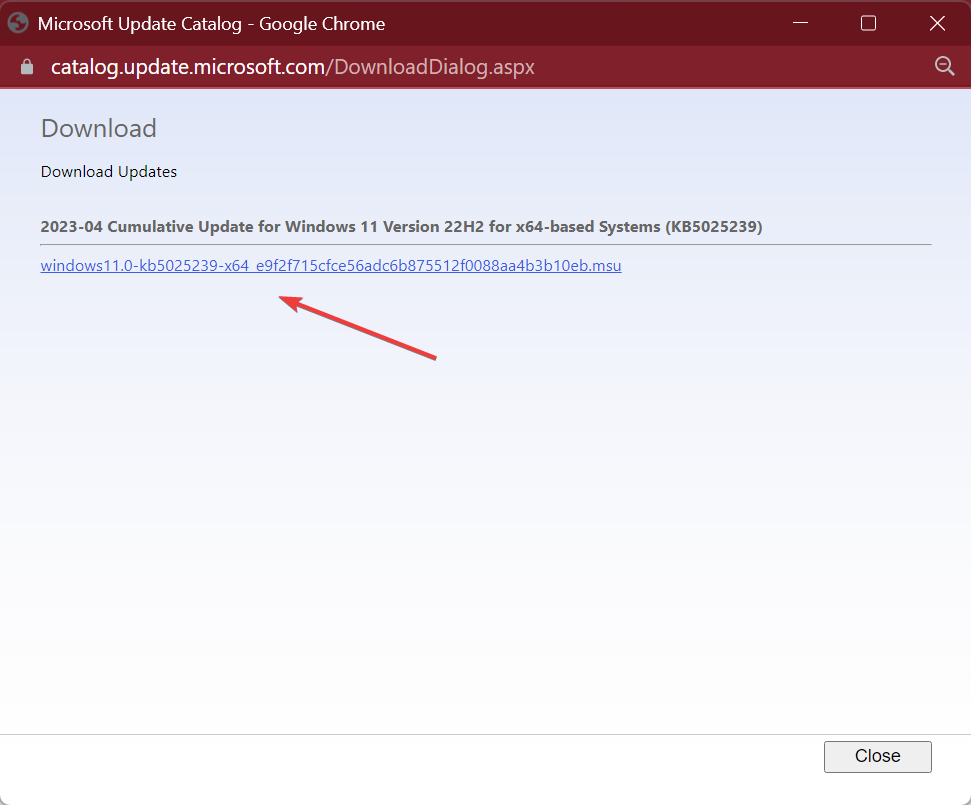Click the lock site-info icon
The width and height of the screenshot is (971, 805).
27,66
